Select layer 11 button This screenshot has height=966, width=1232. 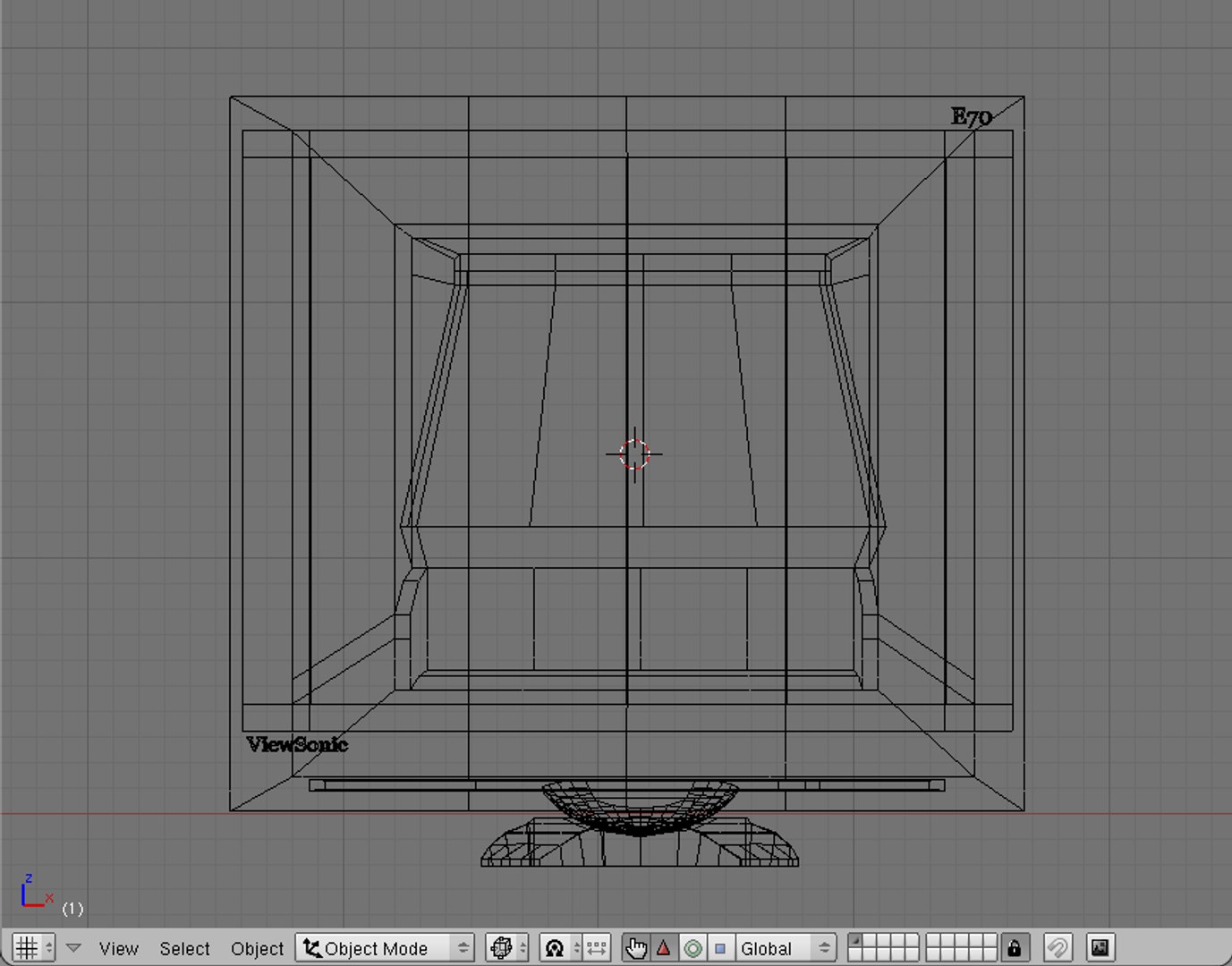tap(854, 955)
